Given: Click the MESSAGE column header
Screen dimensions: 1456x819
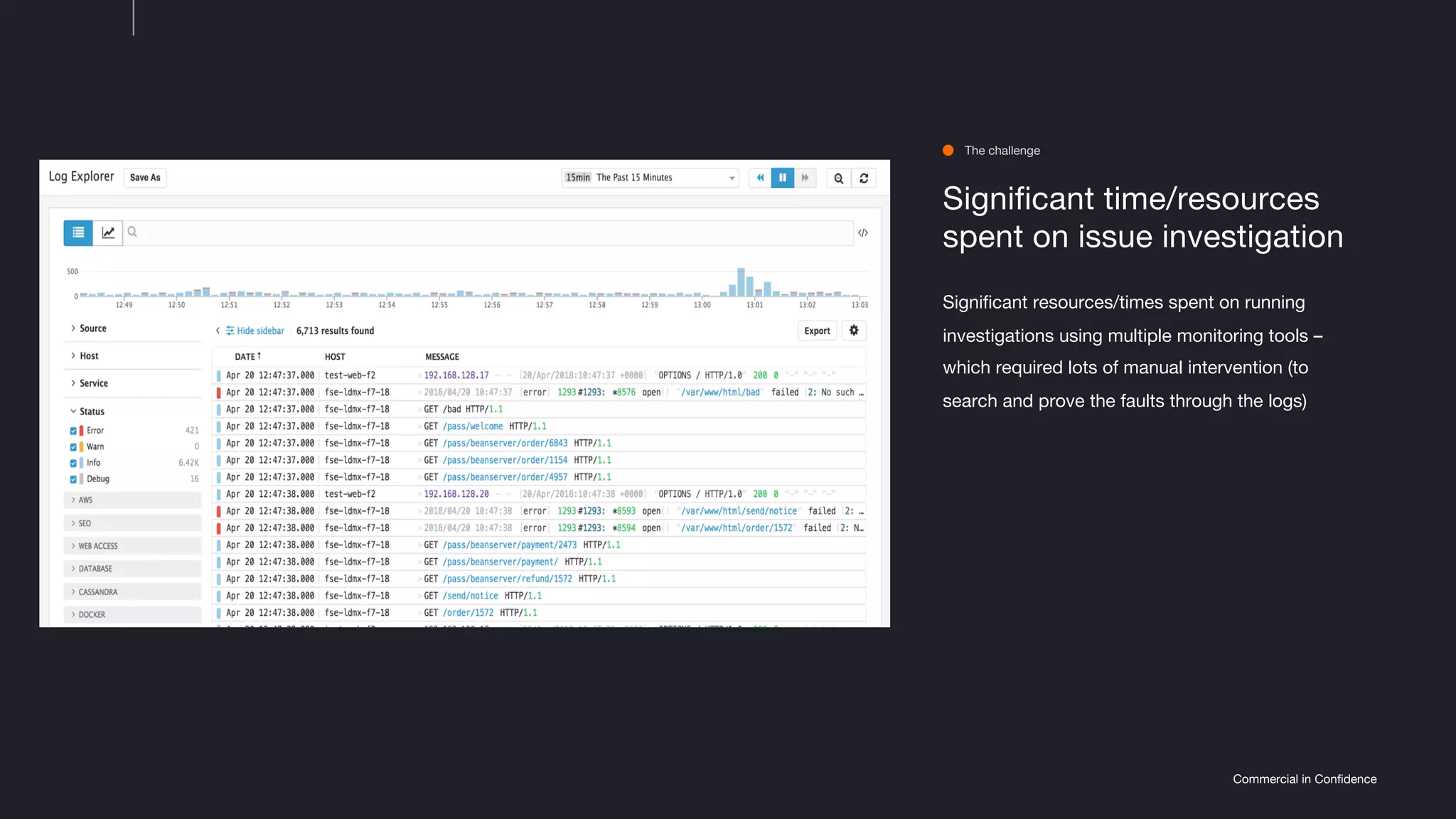Looking at the screenshot, I should [x=442, y=357].
